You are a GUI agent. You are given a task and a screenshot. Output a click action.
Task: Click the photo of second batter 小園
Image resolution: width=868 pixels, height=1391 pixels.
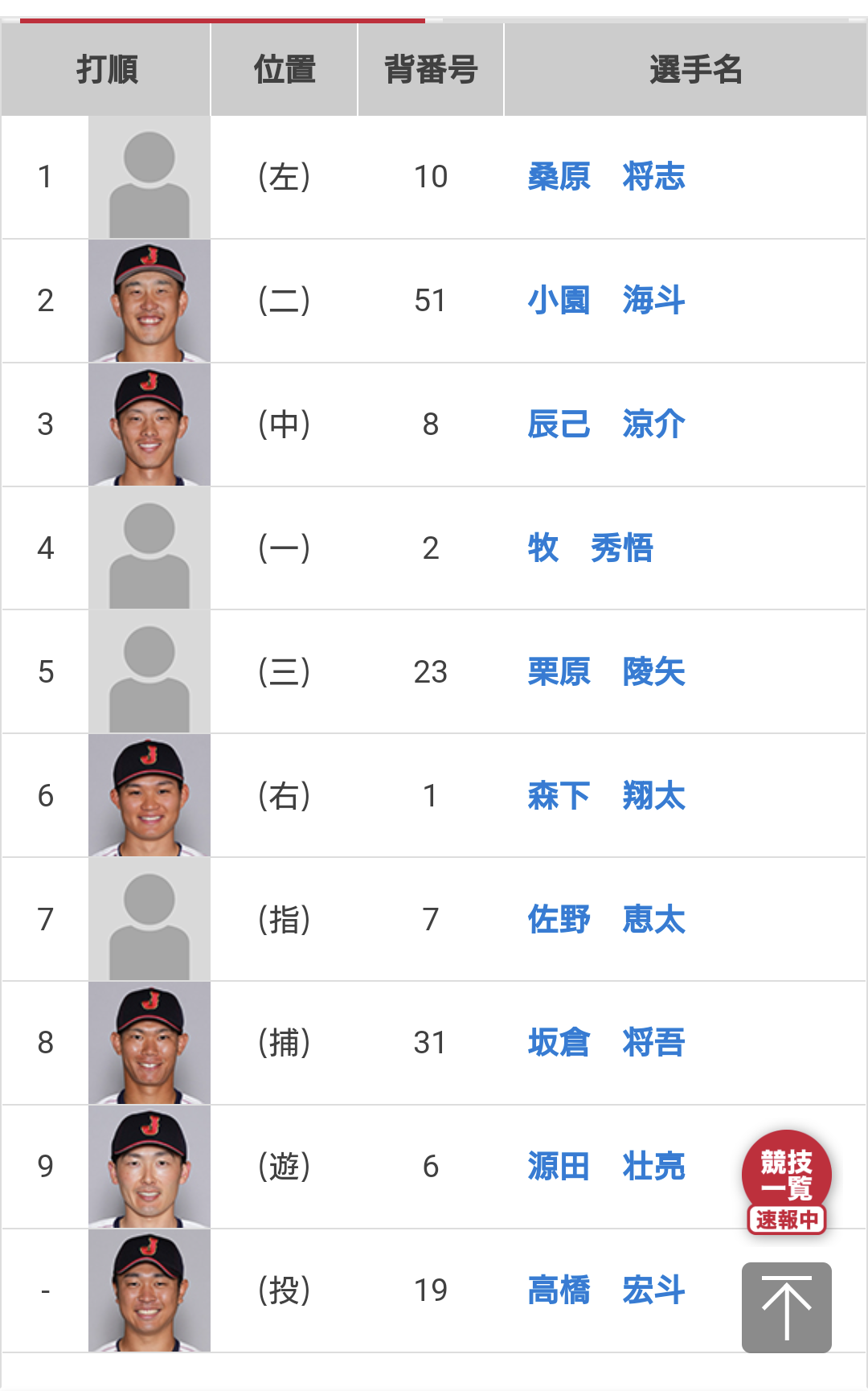point(149,301)
